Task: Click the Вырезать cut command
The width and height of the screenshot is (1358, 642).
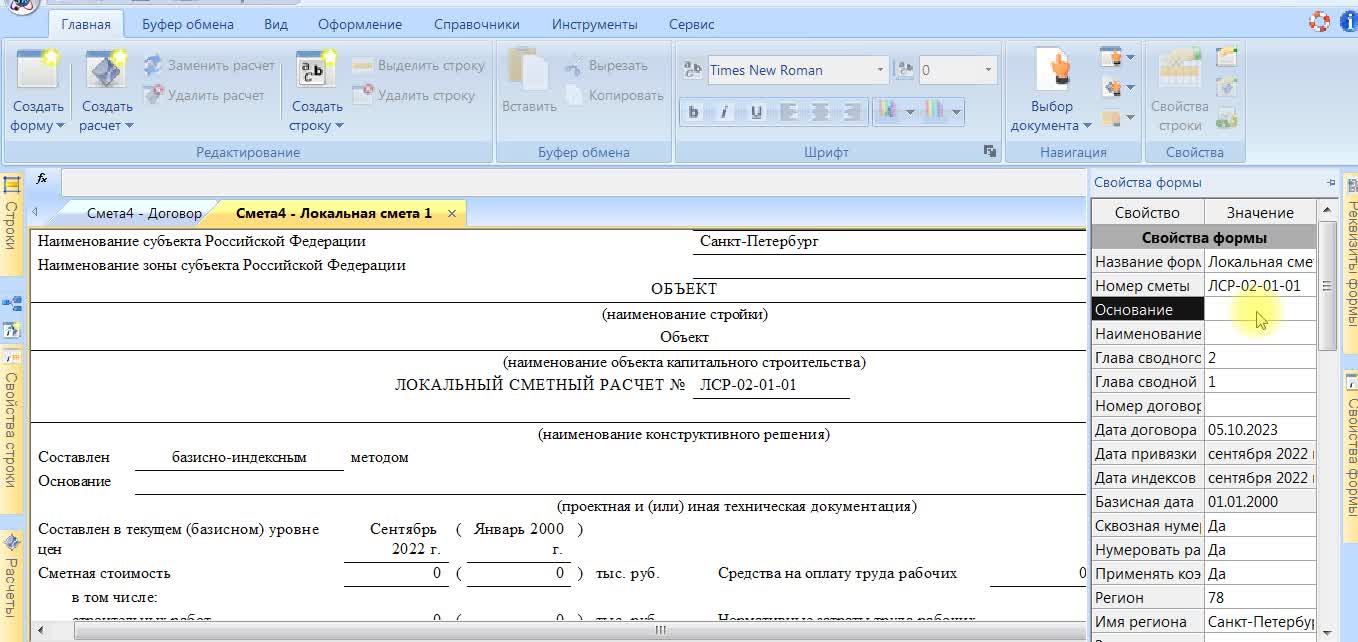Action: tap(606, 65)
